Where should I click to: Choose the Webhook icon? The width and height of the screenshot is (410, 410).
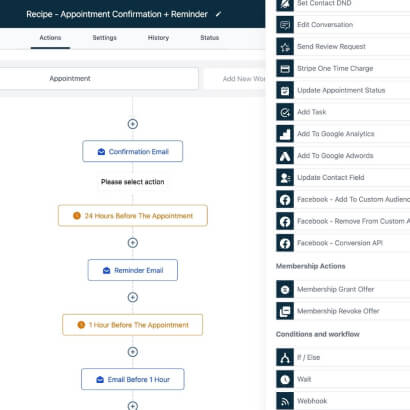(285, 401)
